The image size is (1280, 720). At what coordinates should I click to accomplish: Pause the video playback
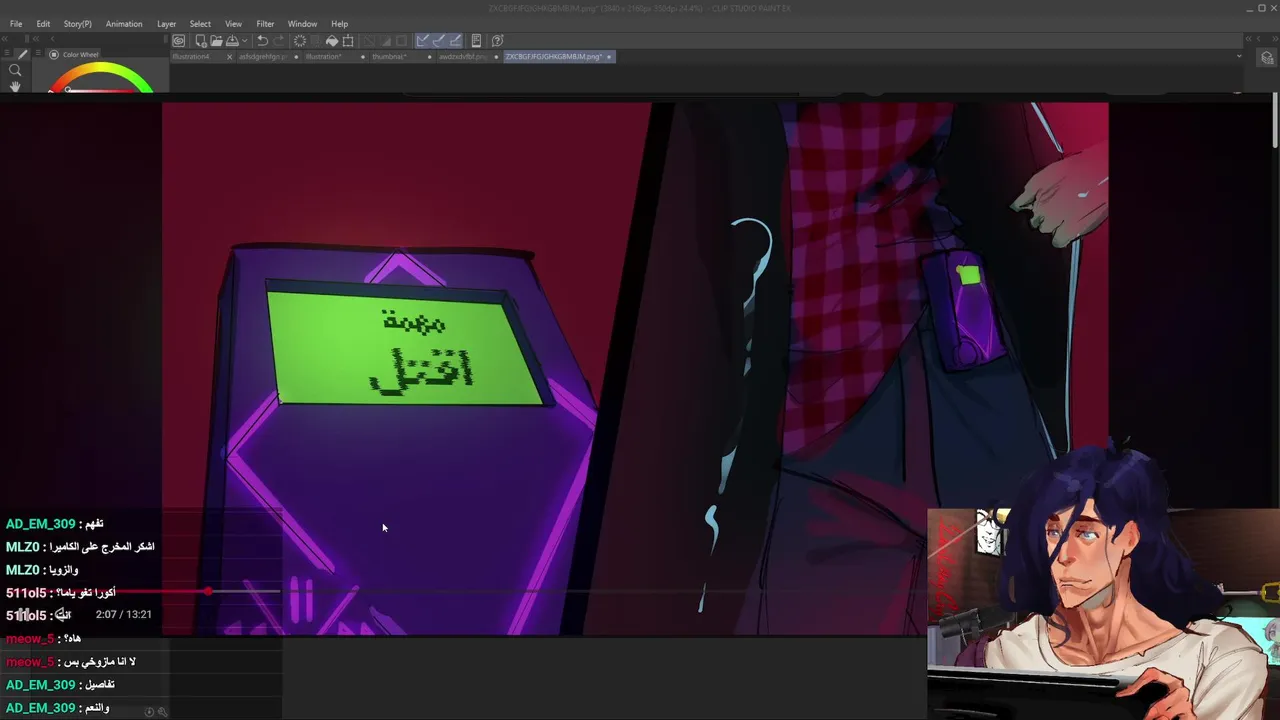(x=22, y=615)
